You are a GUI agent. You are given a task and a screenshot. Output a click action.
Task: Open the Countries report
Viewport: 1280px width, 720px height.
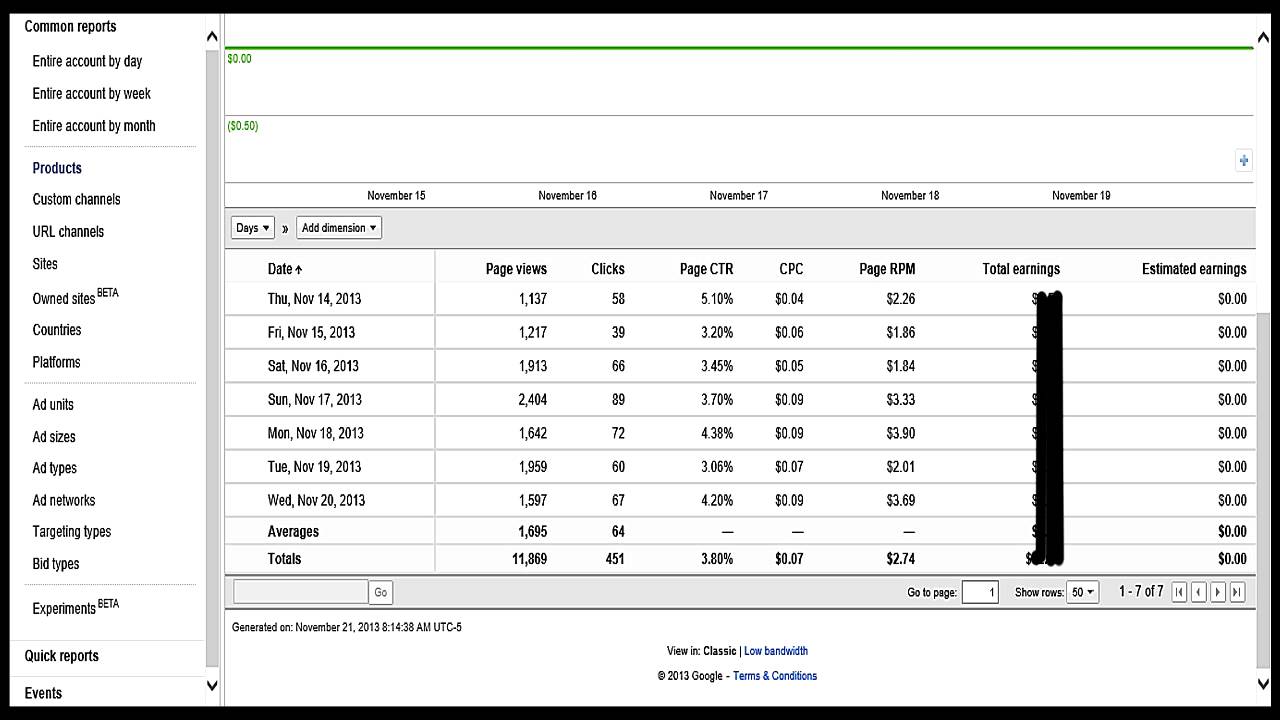point(57,330)
